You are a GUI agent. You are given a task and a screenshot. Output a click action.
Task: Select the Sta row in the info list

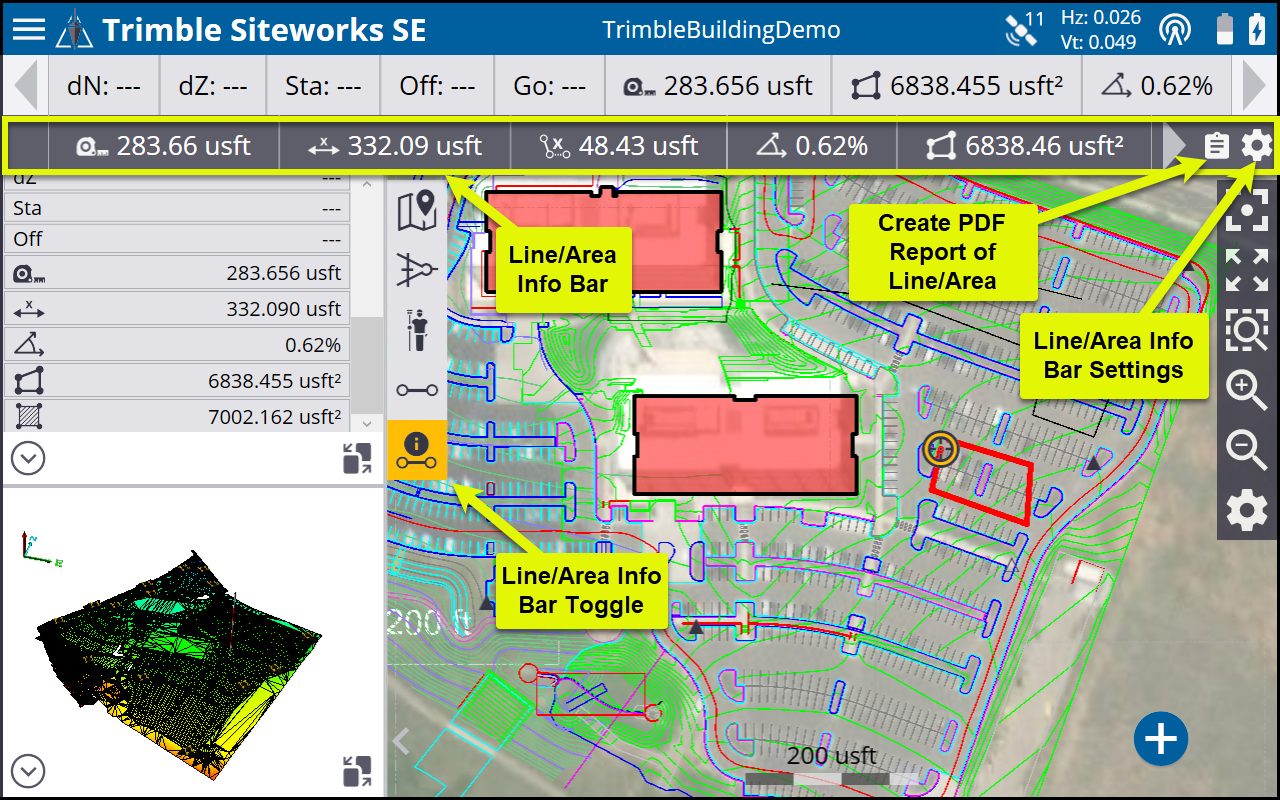177,208
